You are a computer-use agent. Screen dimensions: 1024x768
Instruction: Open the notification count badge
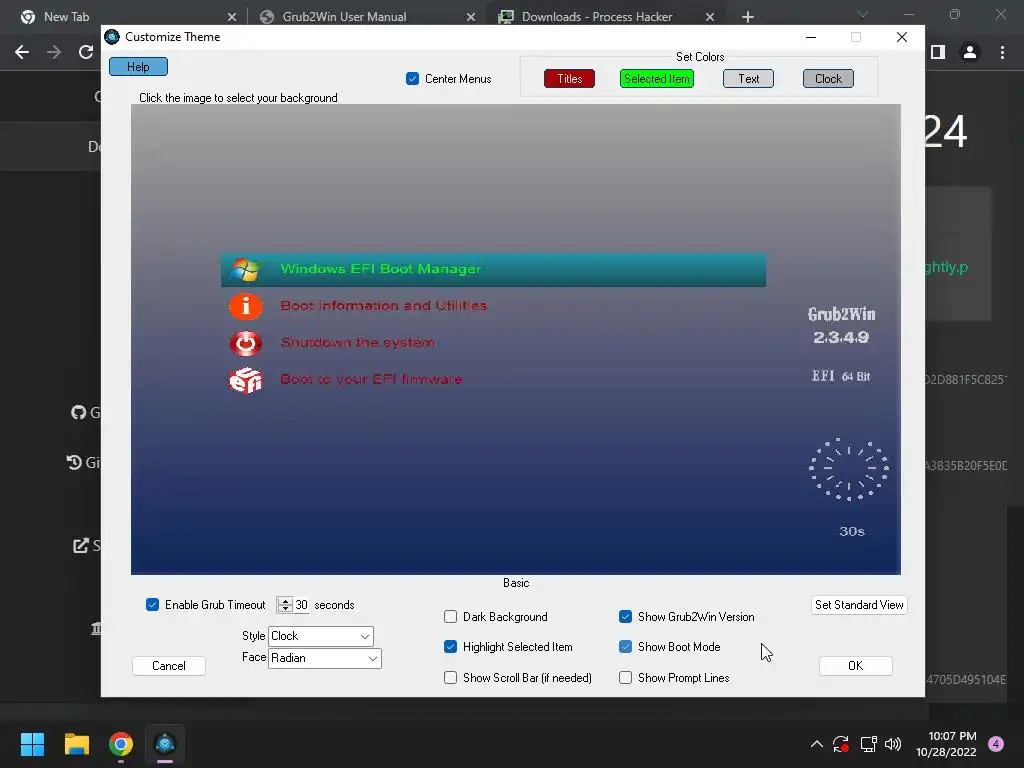[x=996, y=744]
